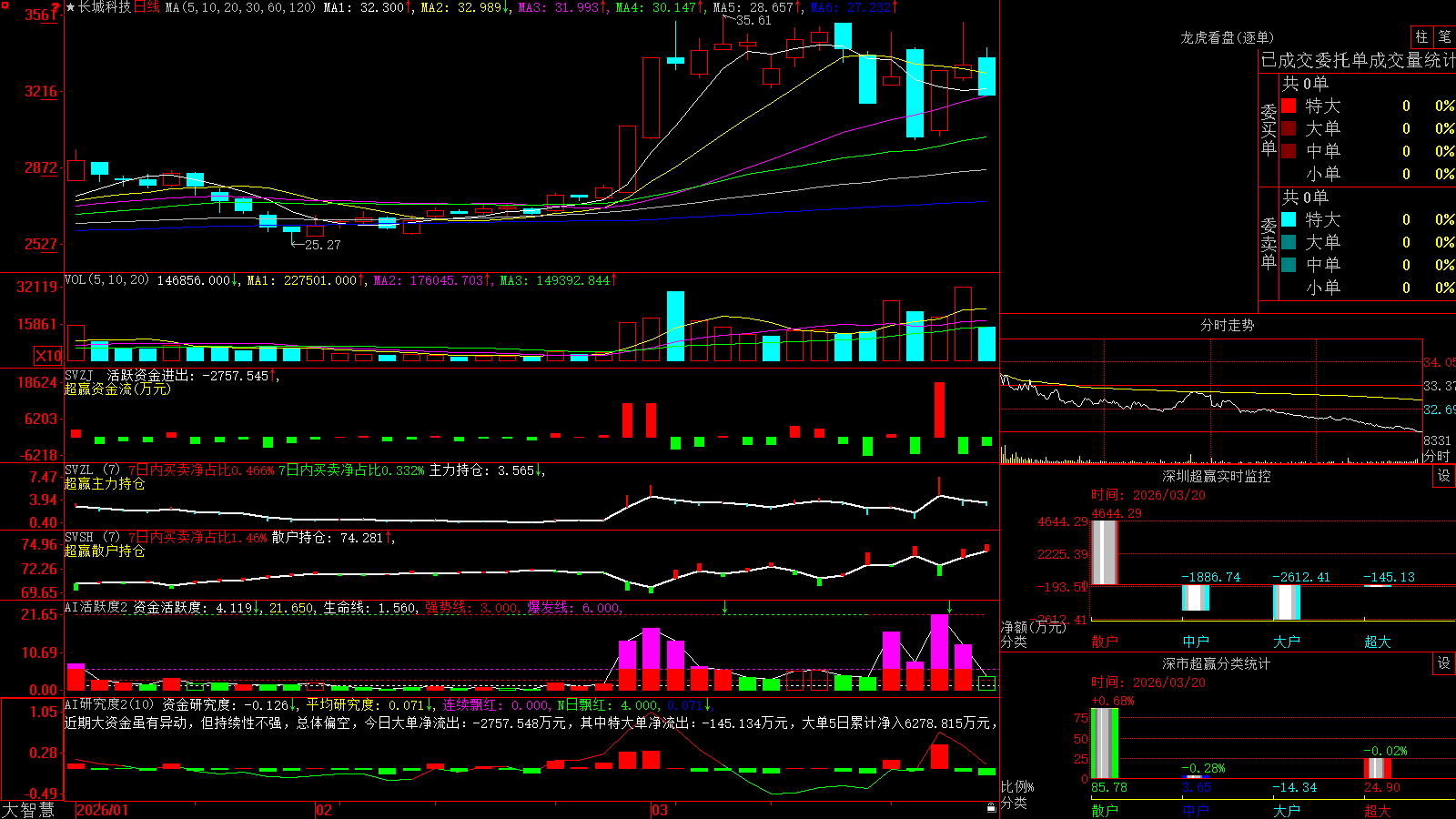Image resolution: width=1456 pixels, height=819 pixels.
Task: Click the 日线 period label
Action: (x=147, y=7)
